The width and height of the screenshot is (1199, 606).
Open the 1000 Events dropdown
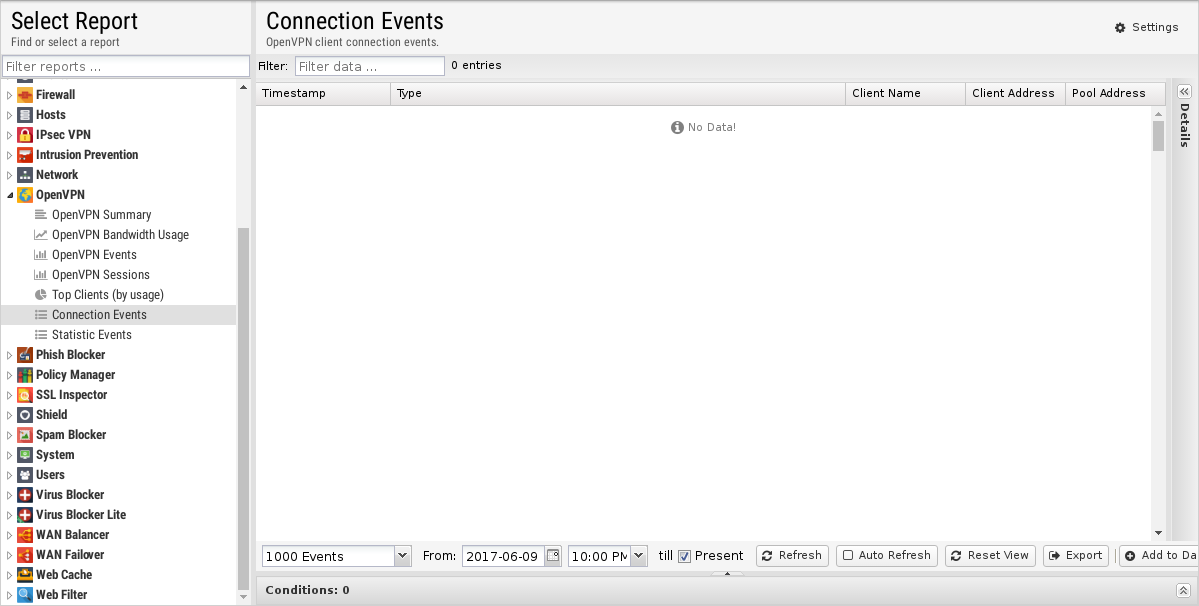coord(402,556)
